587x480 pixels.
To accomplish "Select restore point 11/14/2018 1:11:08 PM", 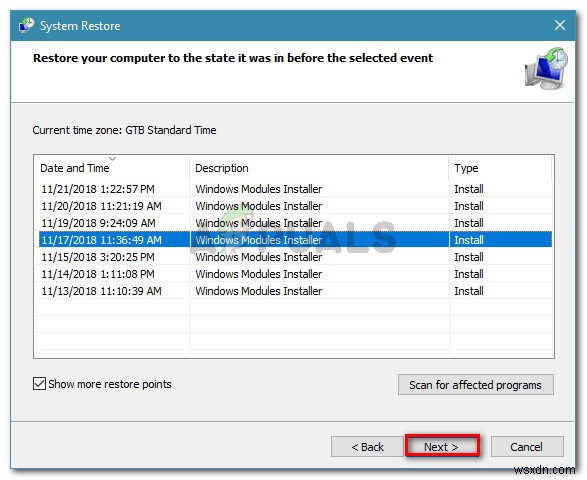I will tap(295, 274).
